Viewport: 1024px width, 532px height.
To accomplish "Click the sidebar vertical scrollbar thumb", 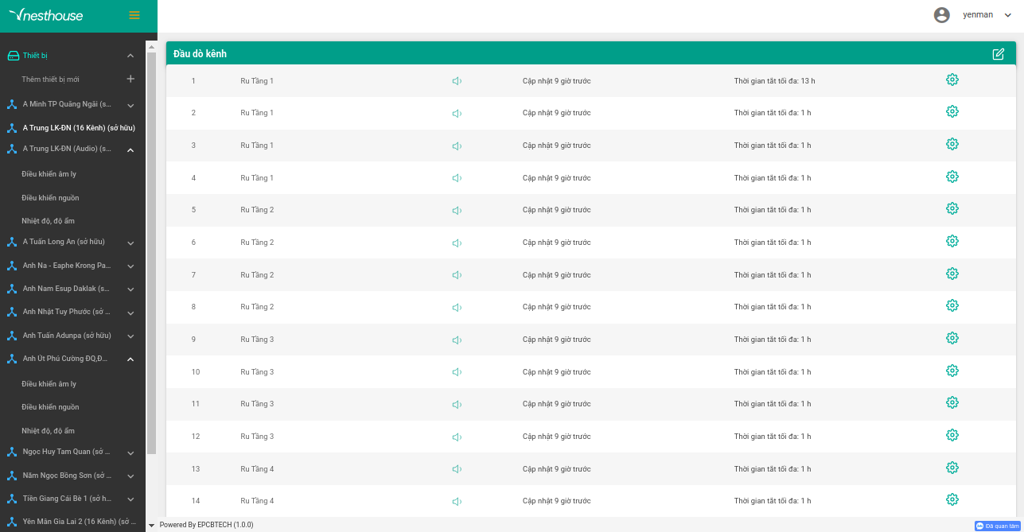I will (152, 253).
